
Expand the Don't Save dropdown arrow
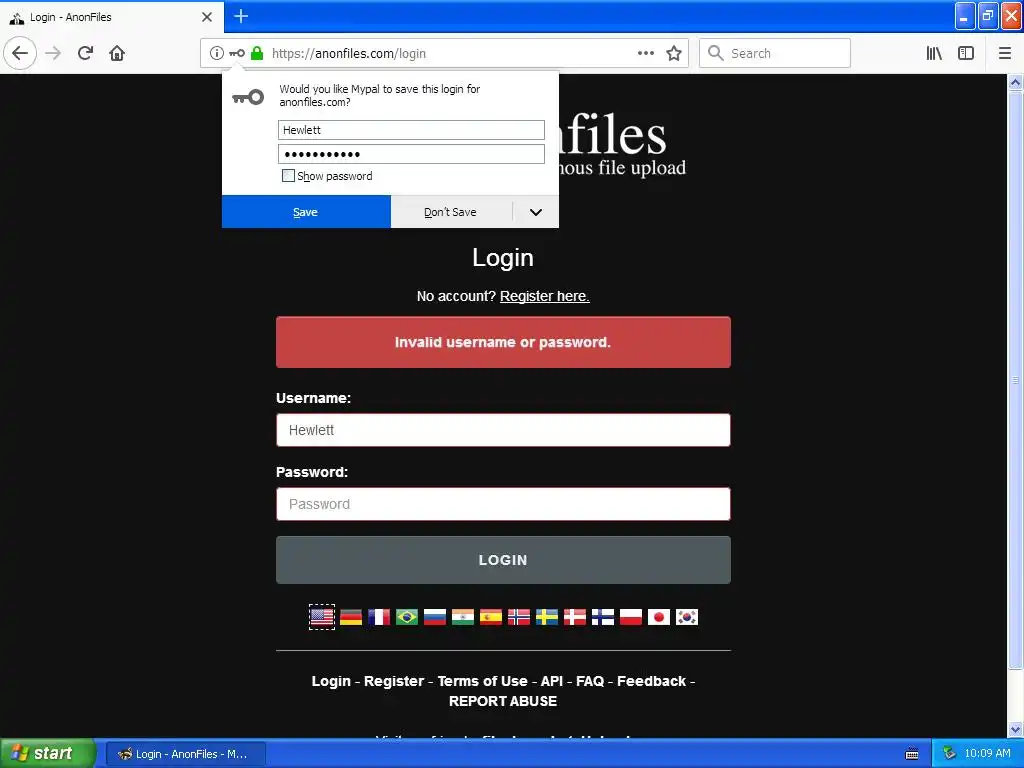click(536, 212)
